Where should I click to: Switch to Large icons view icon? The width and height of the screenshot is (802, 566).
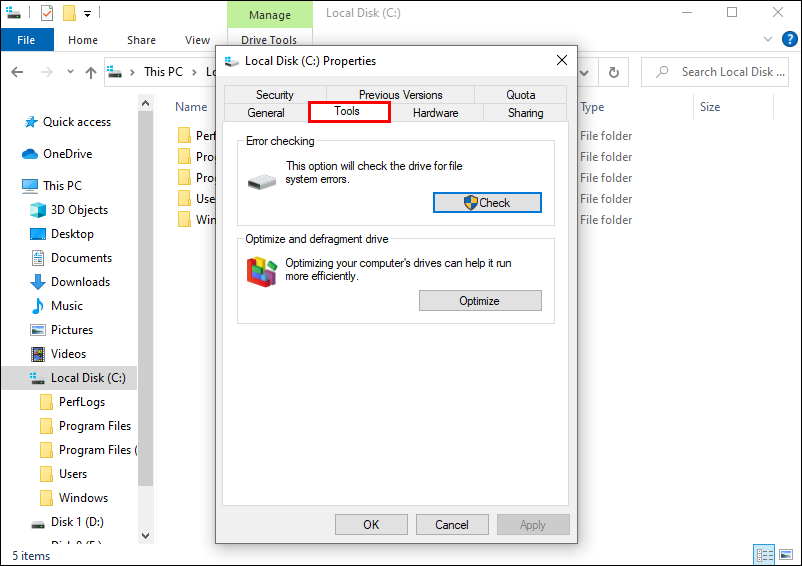pos(786,555)
